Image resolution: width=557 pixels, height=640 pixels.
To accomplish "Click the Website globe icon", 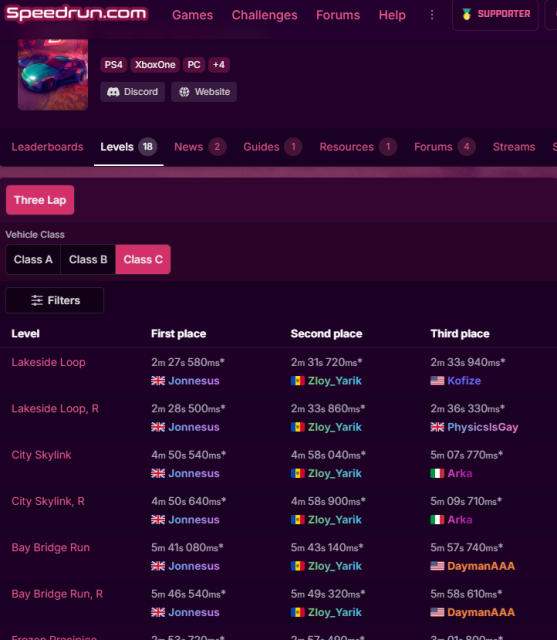I will click(184, 92).
